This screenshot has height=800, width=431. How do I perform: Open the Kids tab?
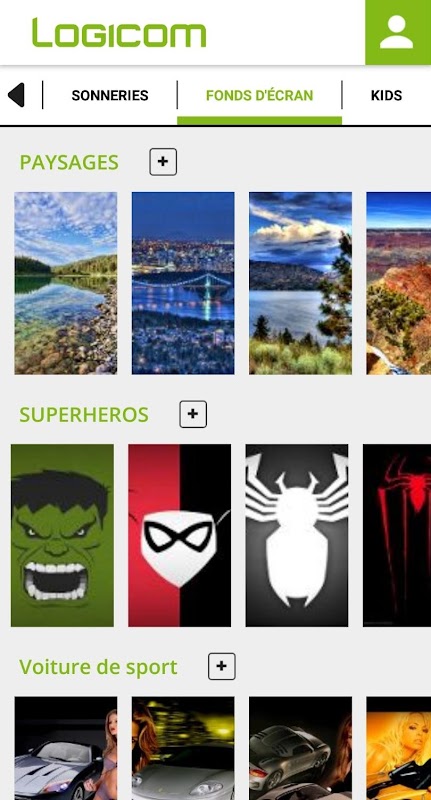click(386, 95)
